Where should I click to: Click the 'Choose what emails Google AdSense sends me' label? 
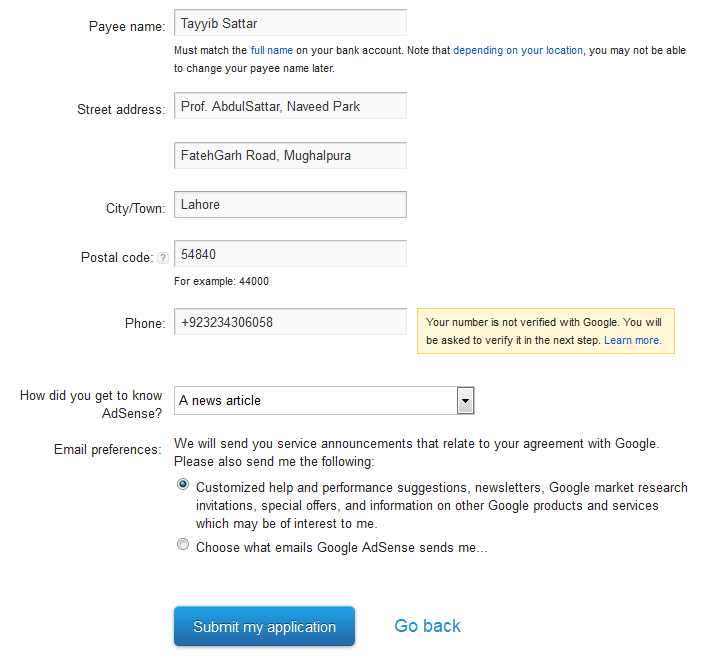[x=341, y=547]
